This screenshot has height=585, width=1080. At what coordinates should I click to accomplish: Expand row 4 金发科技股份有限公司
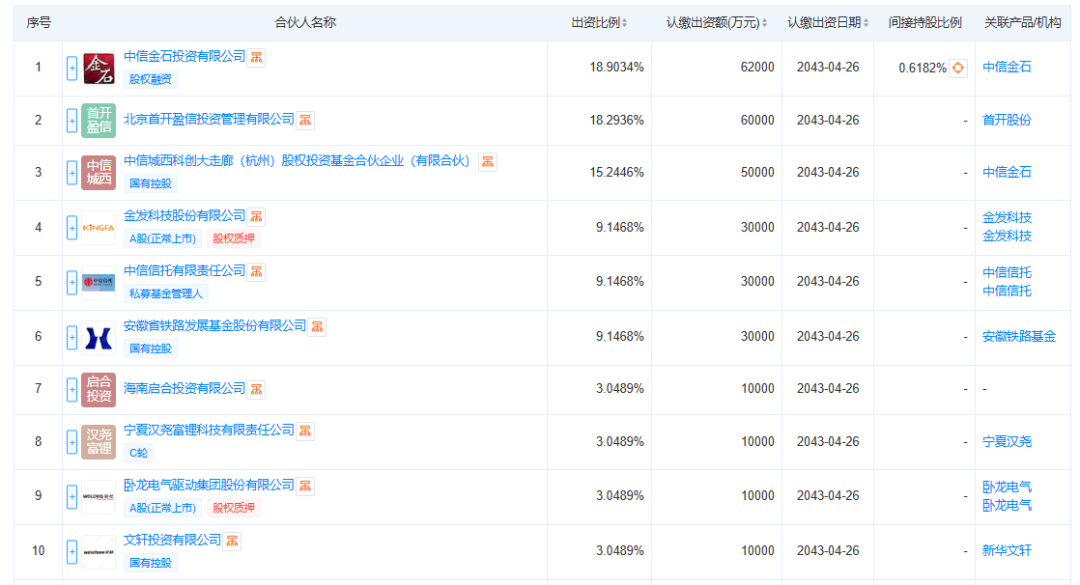point(72,228)
